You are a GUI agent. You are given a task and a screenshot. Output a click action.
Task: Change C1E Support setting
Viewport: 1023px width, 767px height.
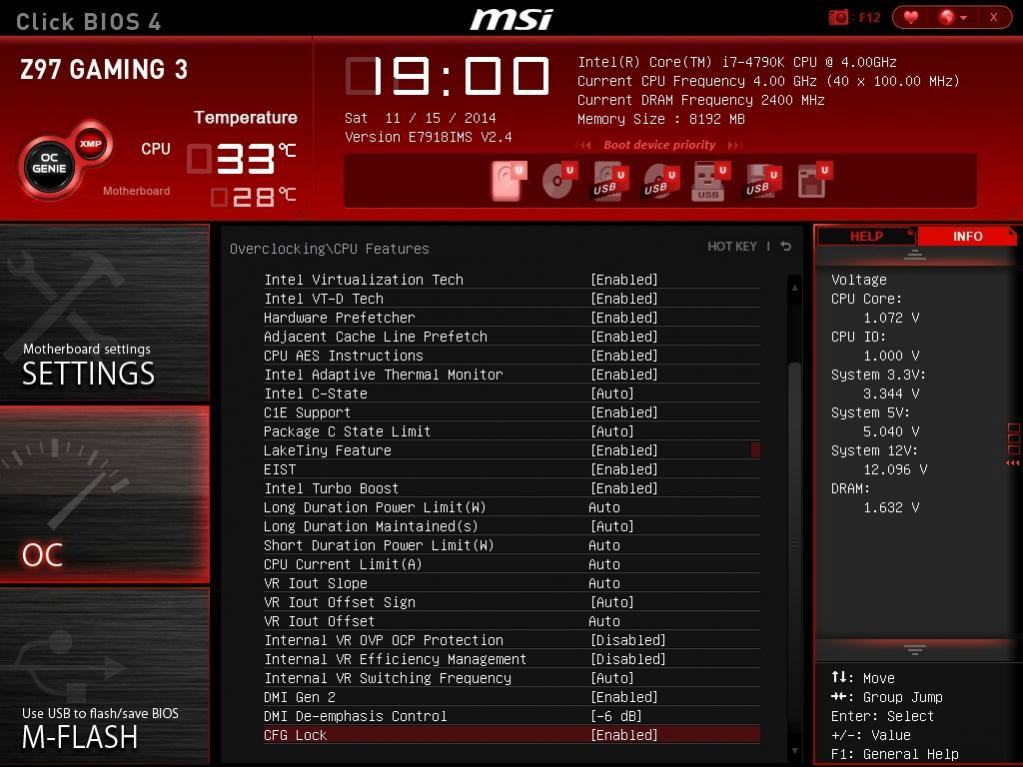point(624,412)
